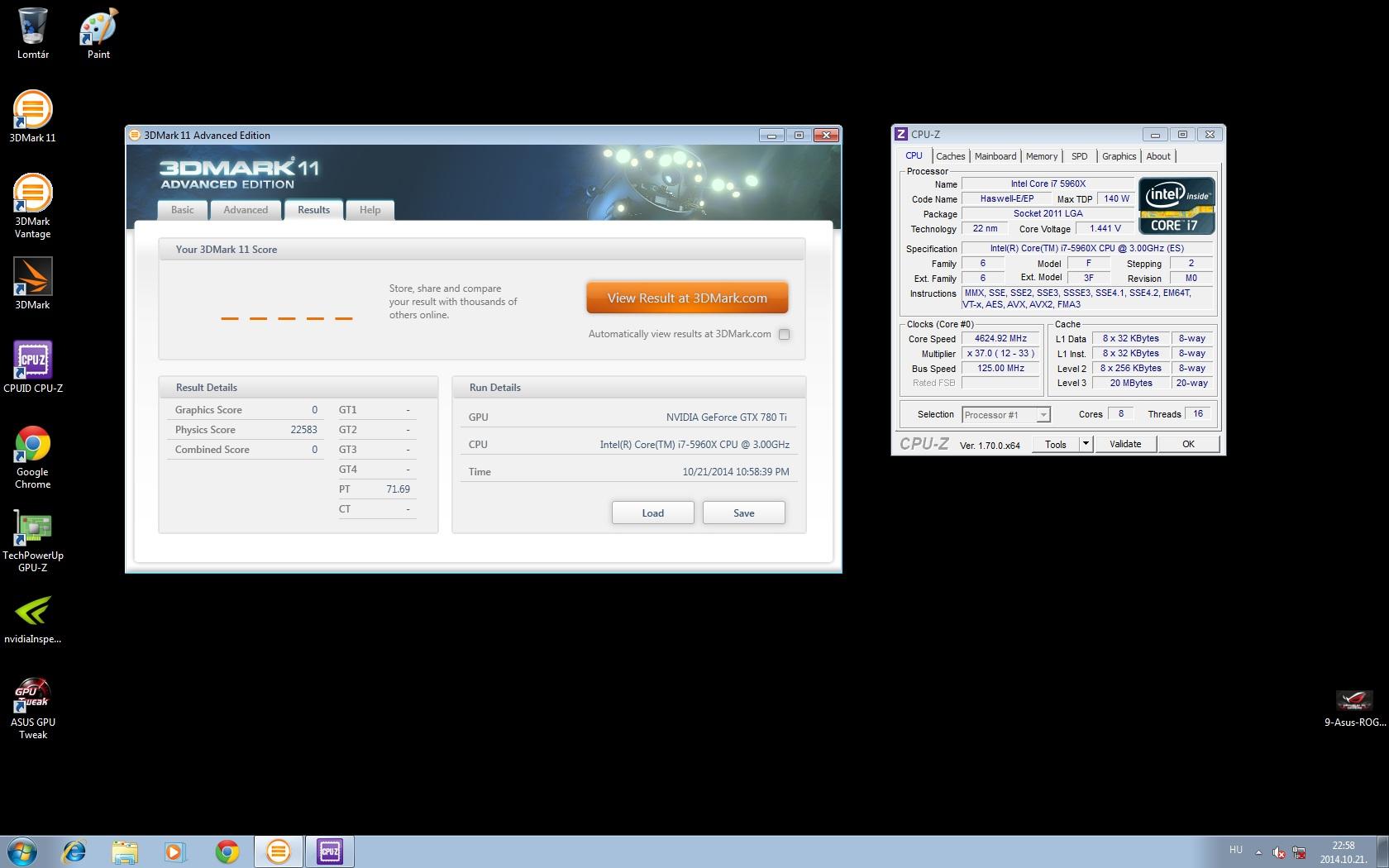Open the 3DMark Vantage desktop shortcut
Viewport: 1389px width, 868px height.
[x=32, y=206]
